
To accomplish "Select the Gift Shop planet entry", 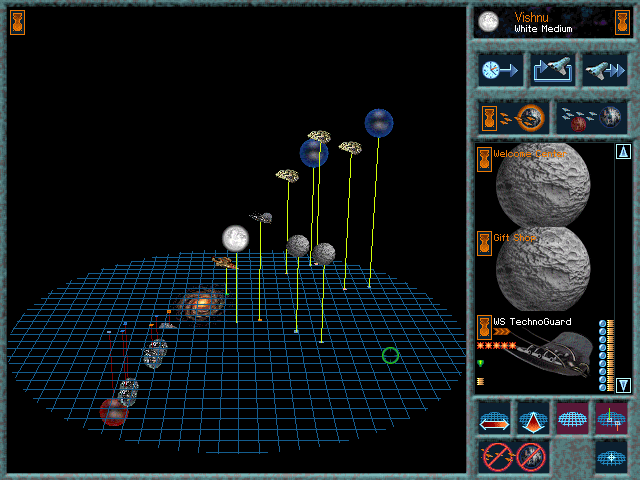I will (x=544, y=270).
